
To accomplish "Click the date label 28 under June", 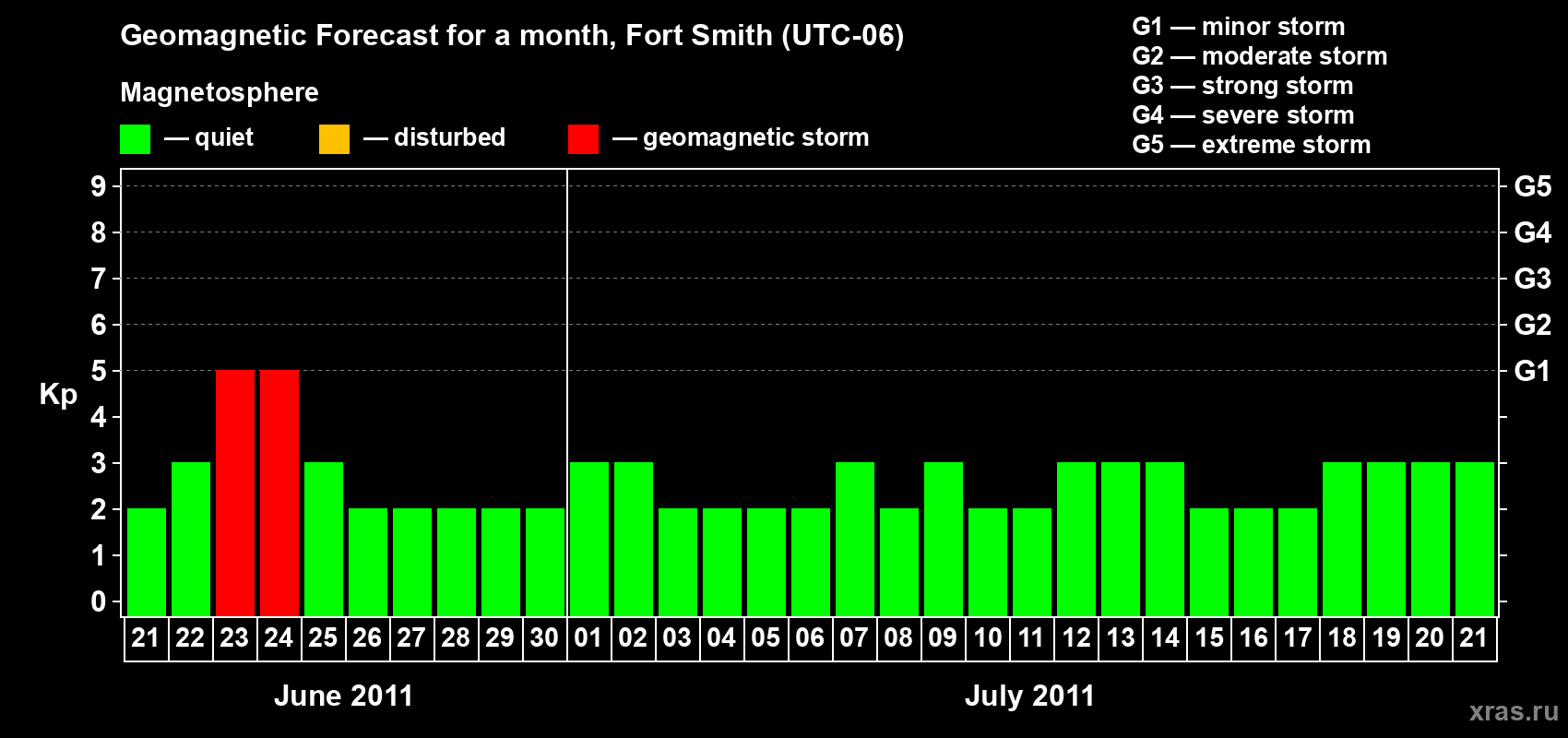I will (x=456, y=637).
